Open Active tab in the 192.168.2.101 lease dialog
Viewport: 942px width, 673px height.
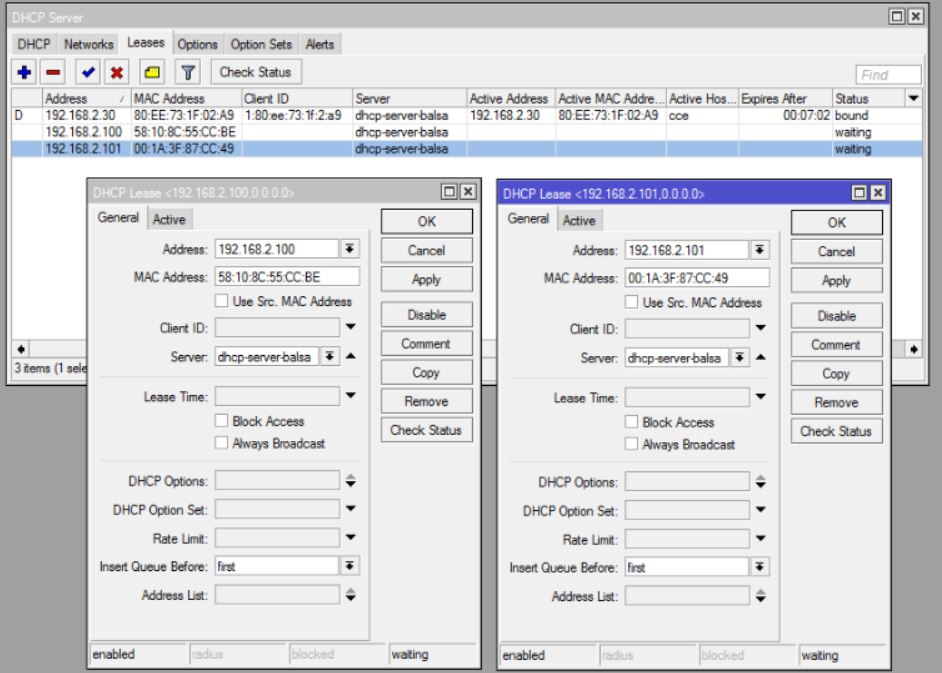579,220
